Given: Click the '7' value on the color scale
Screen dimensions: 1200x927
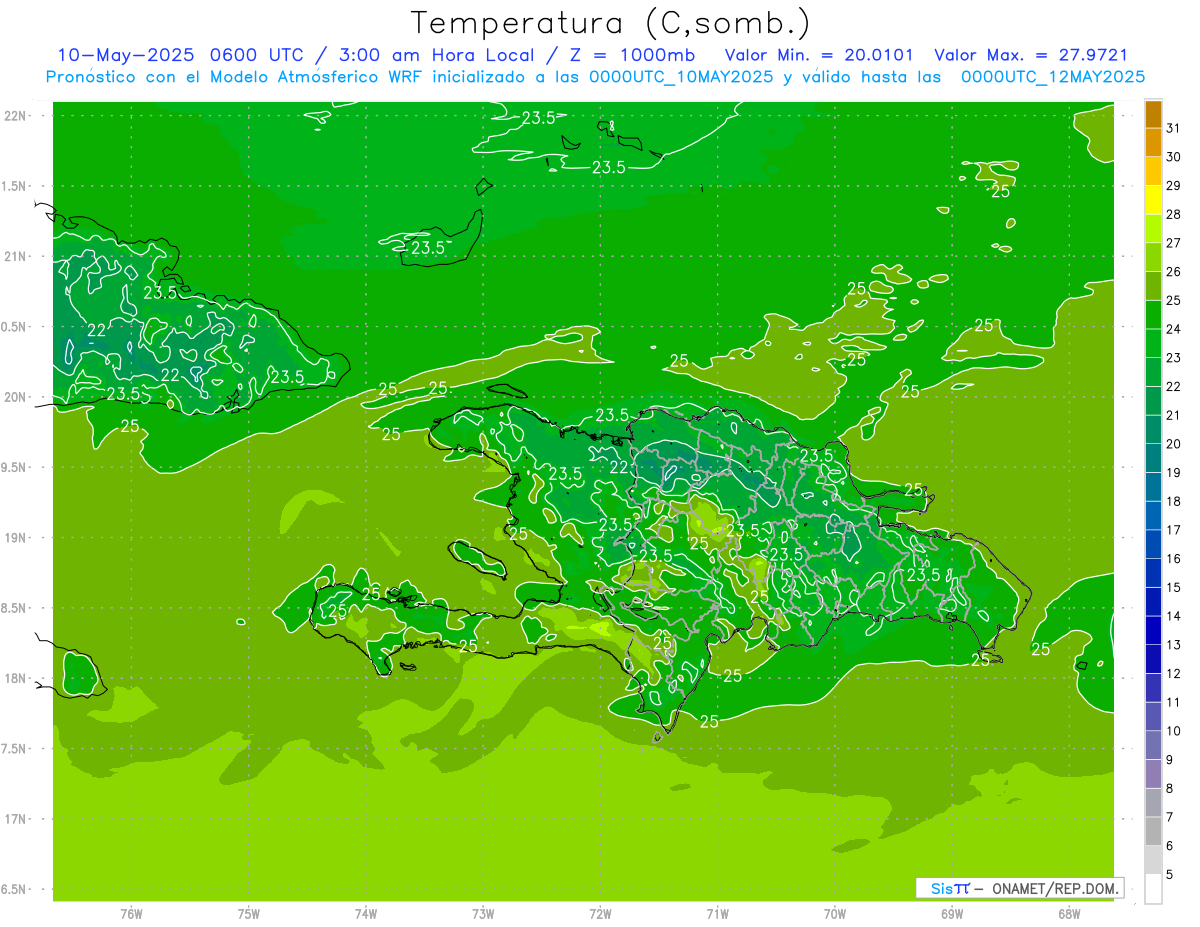Looking at the screenshot, I should pyautogui.click(x=1170, y=817).
